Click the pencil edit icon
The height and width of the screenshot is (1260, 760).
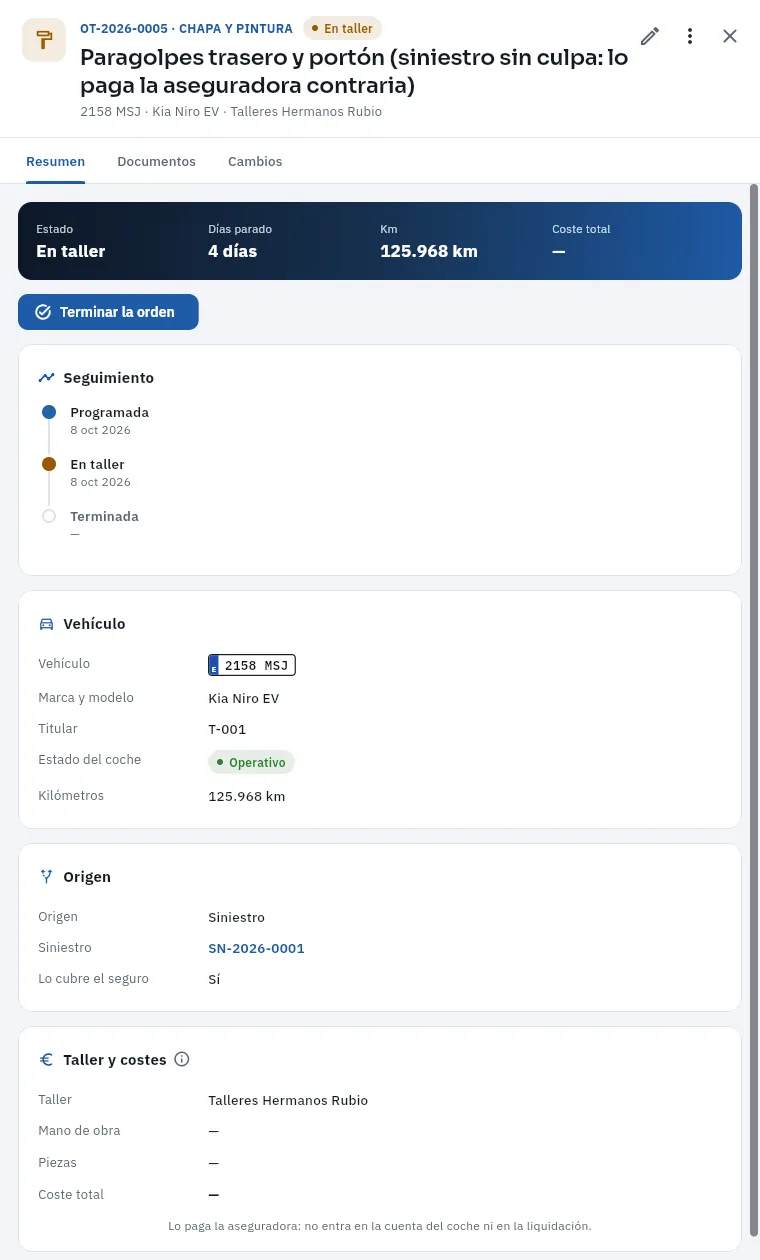[x=650, y=36]
